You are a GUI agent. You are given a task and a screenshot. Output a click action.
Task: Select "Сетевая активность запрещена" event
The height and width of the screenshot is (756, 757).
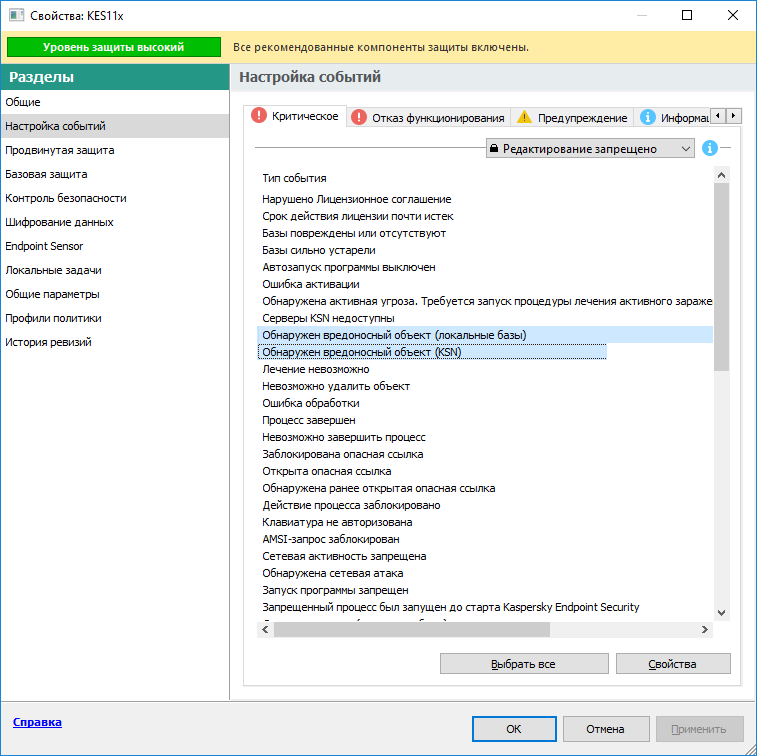tap(485, 556)
